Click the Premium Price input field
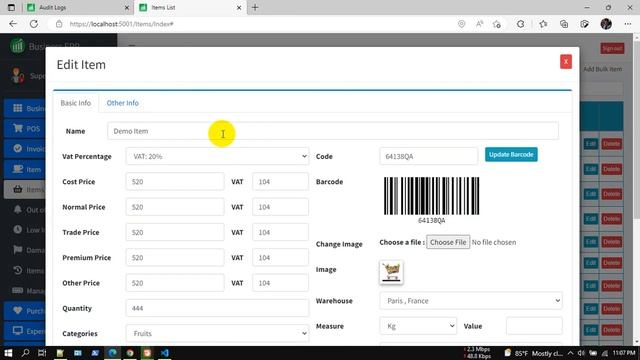 [175, 258]
